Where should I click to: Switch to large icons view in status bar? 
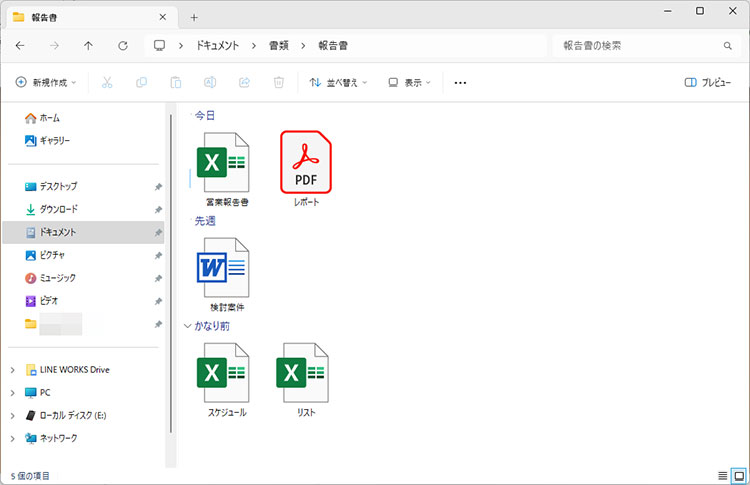pos(738,475)
